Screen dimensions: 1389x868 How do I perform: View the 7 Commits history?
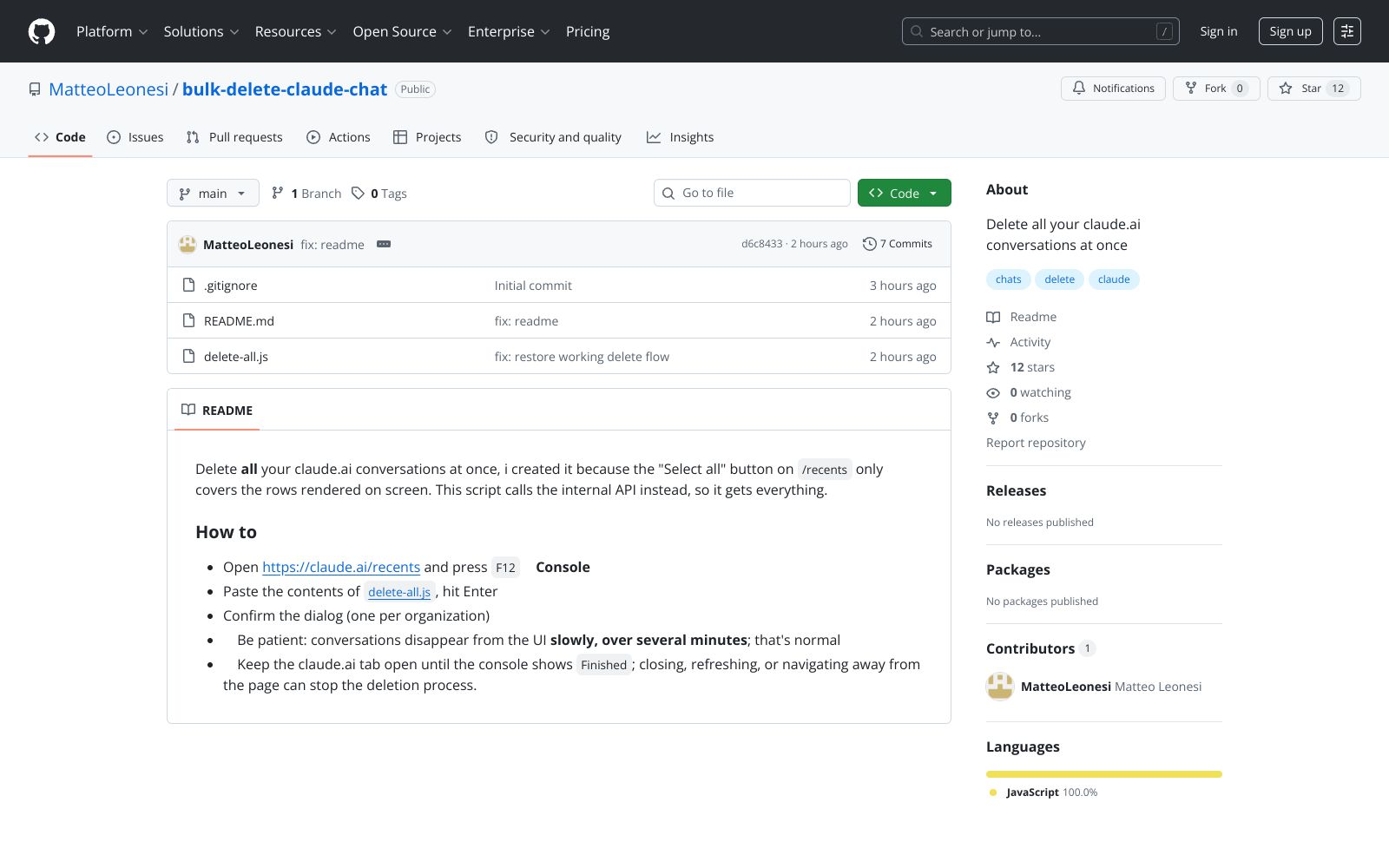tap(898, 244)
